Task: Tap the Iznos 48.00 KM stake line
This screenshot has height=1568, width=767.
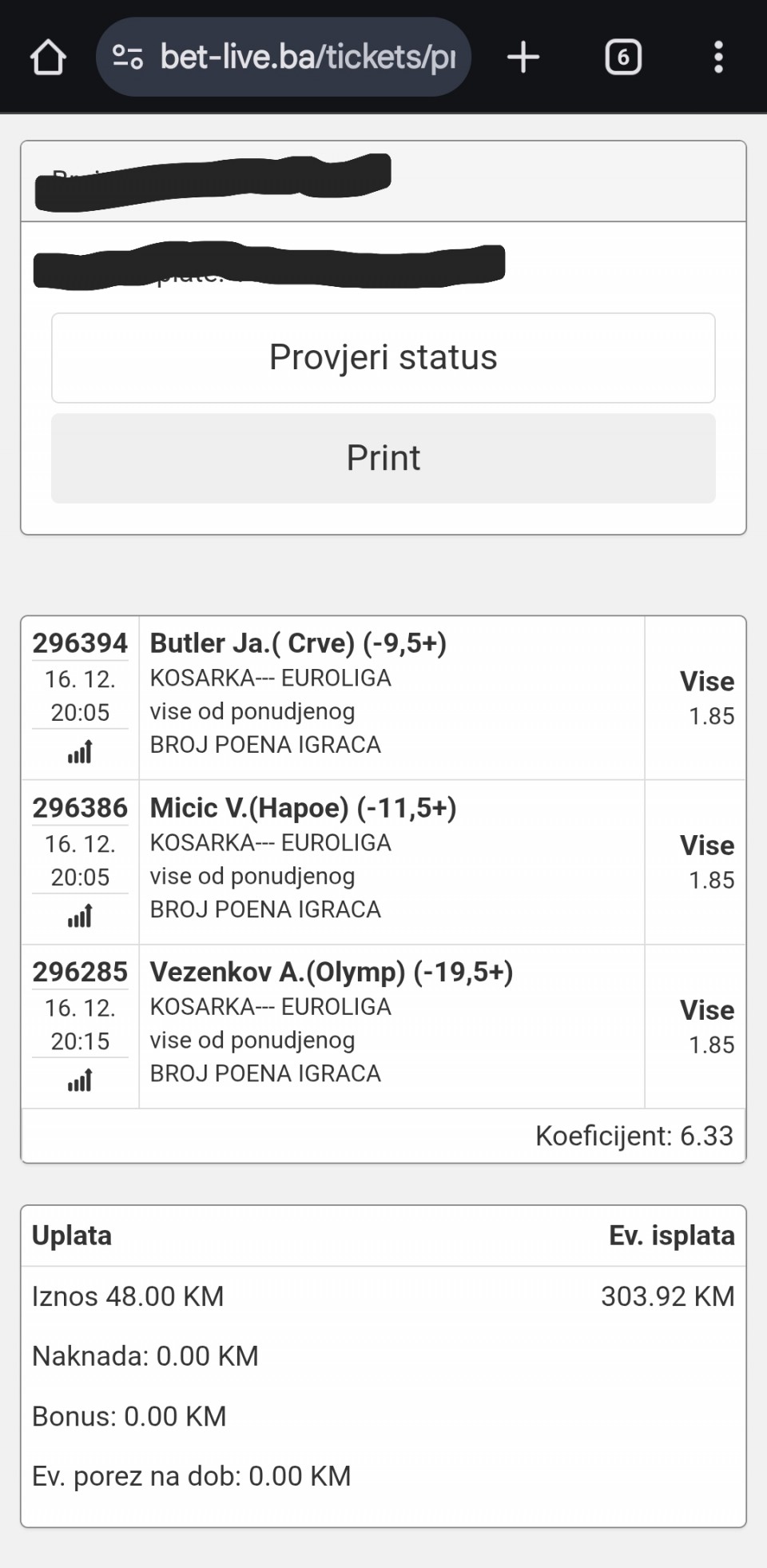Action: point(128,1296)
